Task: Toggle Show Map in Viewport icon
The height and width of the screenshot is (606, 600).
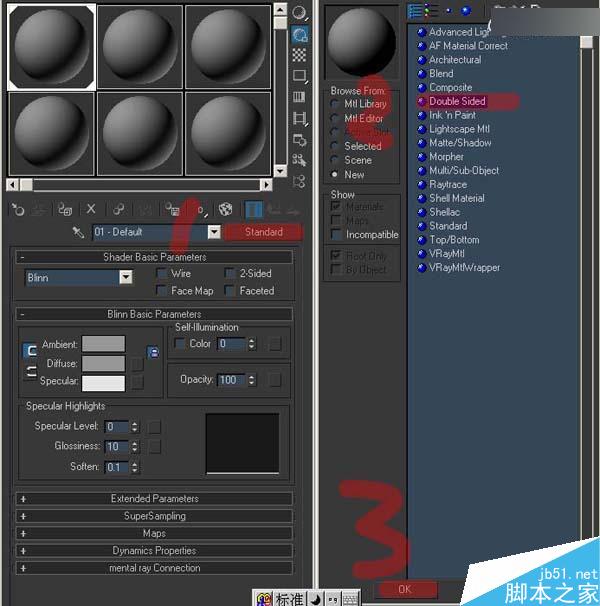Action: tap(226, 210)
